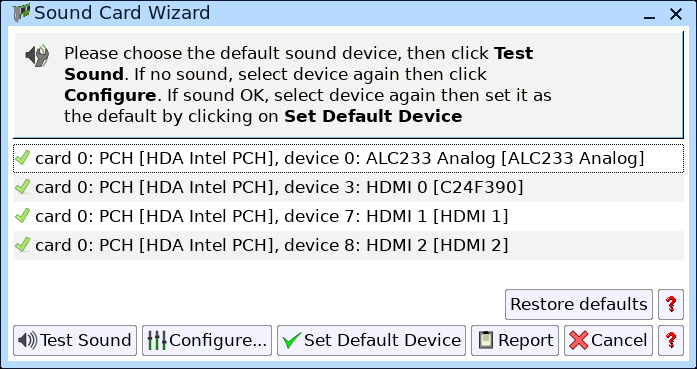The image size is (697, 369).
Task: Click the speaker wrench icon in instructions
Action: point(37,56)
